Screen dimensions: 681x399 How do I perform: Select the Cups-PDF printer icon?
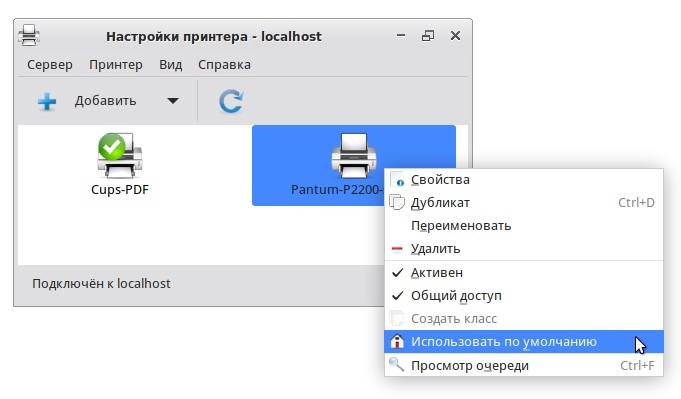120,155
